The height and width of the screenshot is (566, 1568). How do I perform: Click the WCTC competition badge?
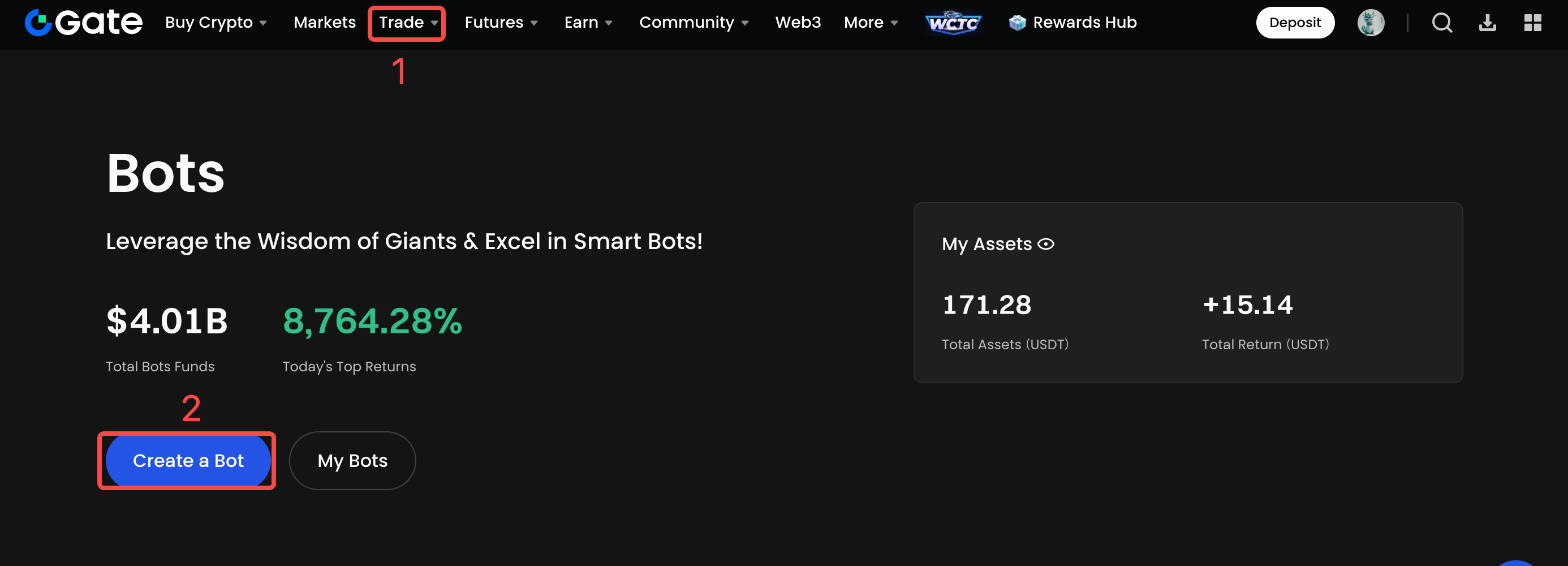(953, 23)
